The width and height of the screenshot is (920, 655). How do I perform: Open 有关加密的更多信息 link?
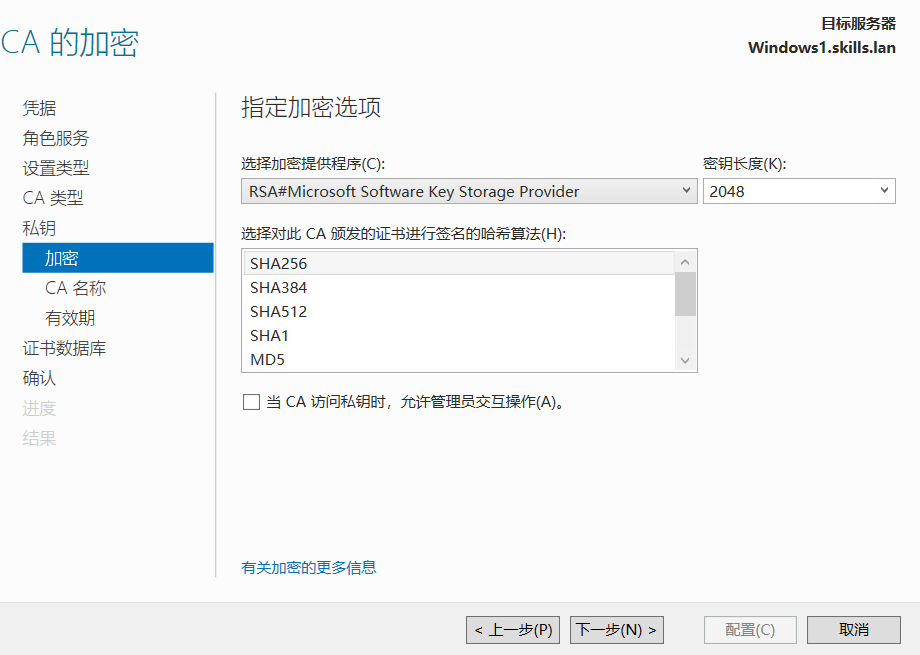pyautogui.click(x=309, y=568)
